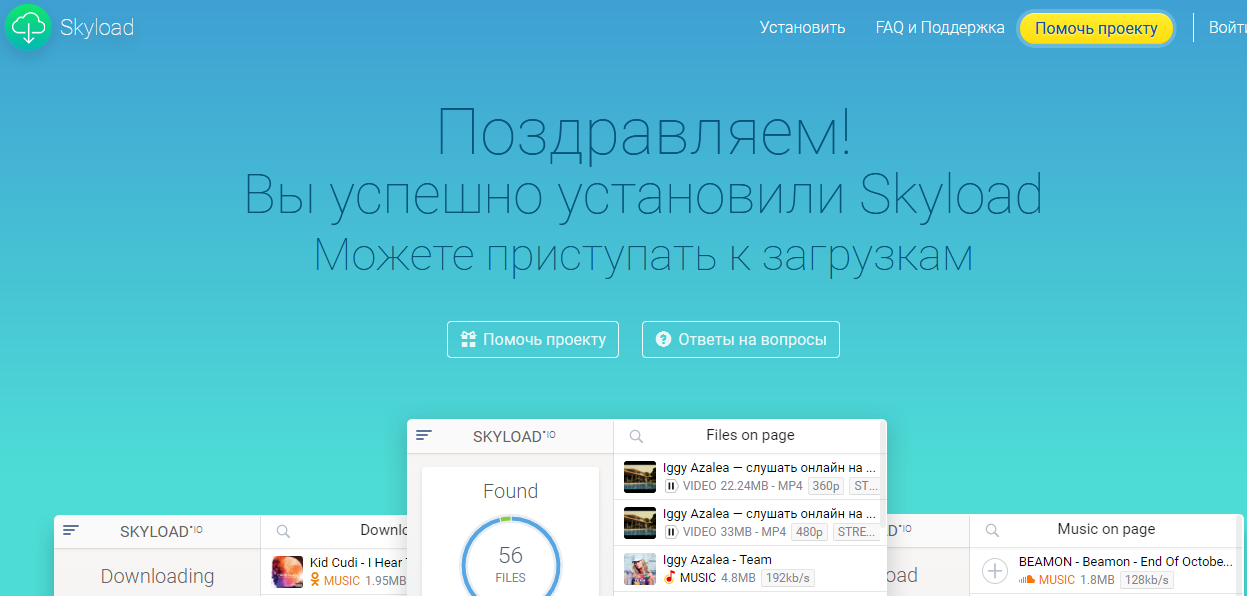The width and height of the screenshot is (1247, 596).
Task: Click Kid Cudi - I Hear track title
Action: [x=356, y=563]
